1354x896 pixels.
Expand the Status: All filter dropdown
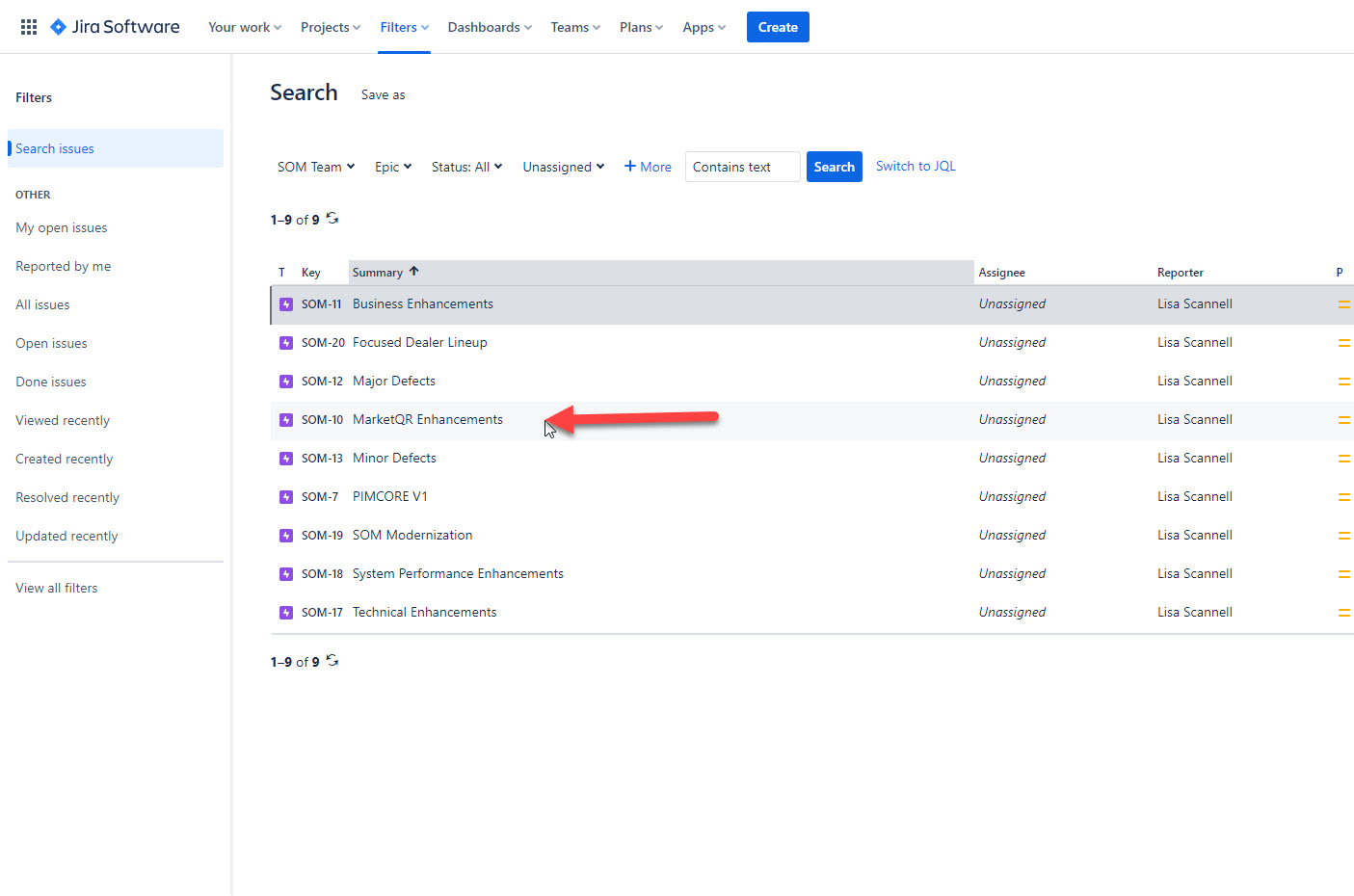(466, 166)
